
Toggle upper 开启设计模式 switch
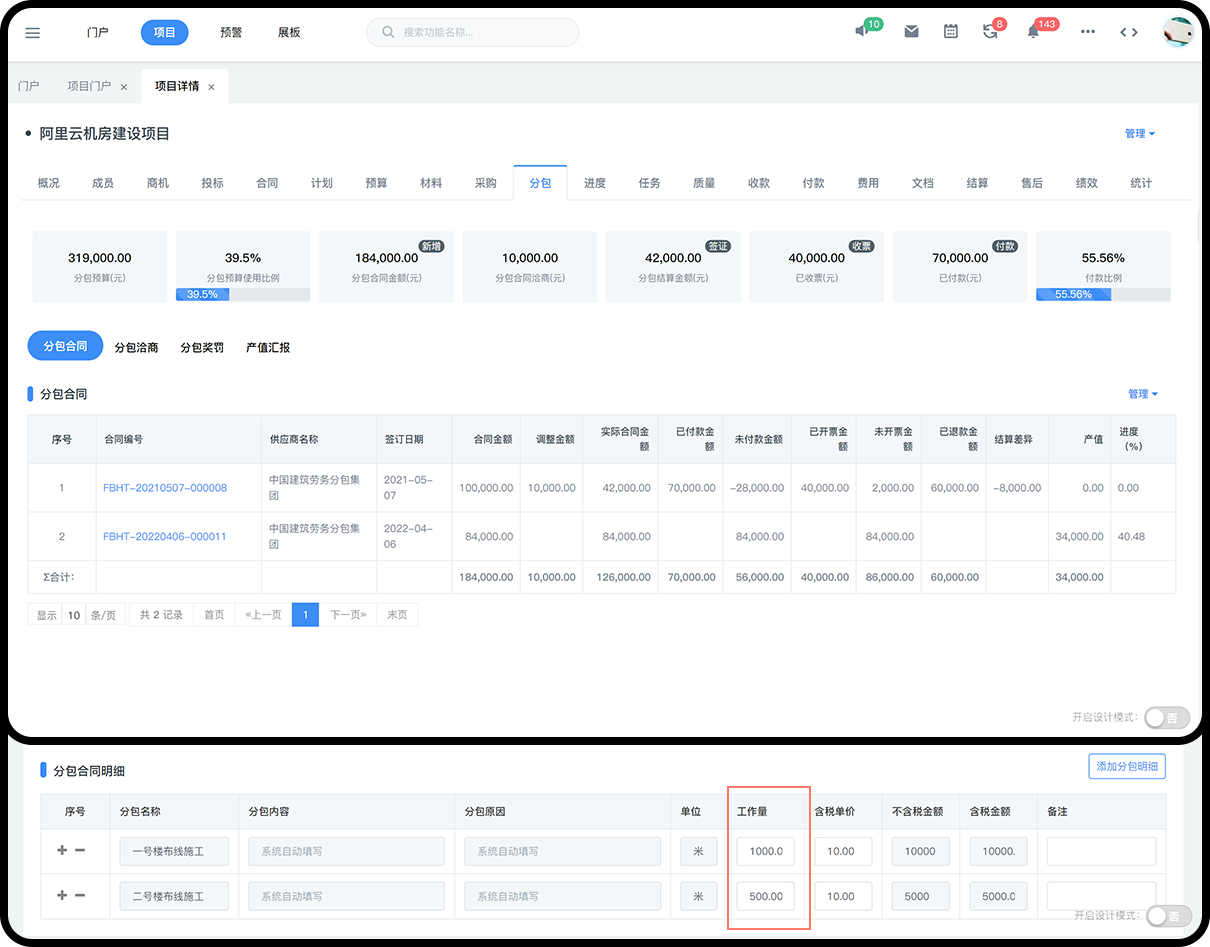point(1166,717)
